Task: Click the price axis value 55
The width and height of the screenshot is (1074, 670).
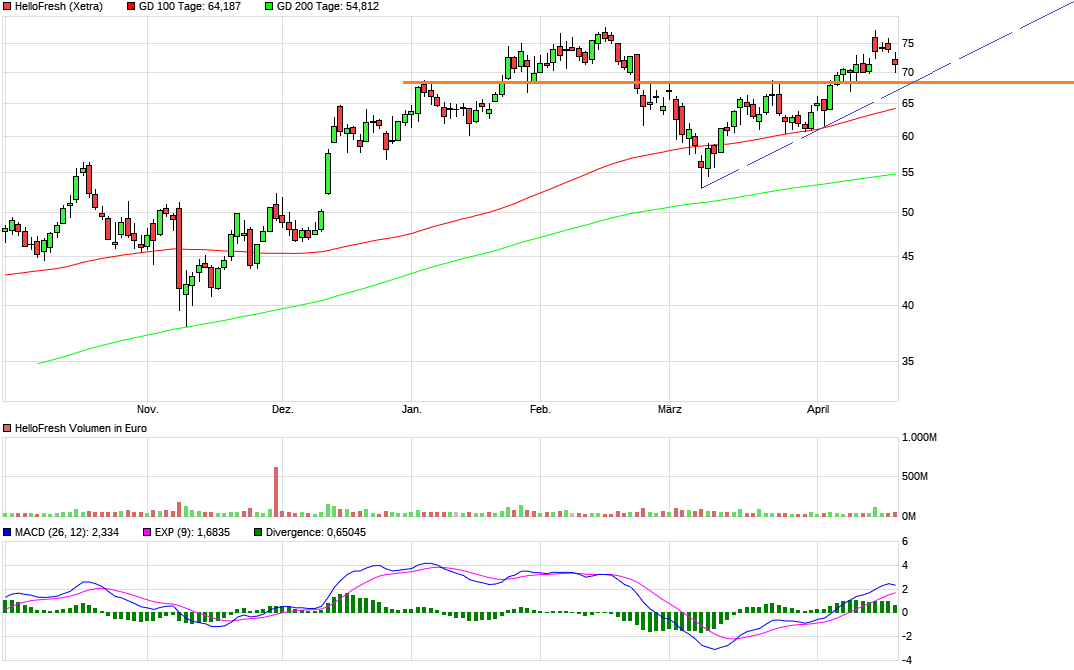Action: [908, 173]
